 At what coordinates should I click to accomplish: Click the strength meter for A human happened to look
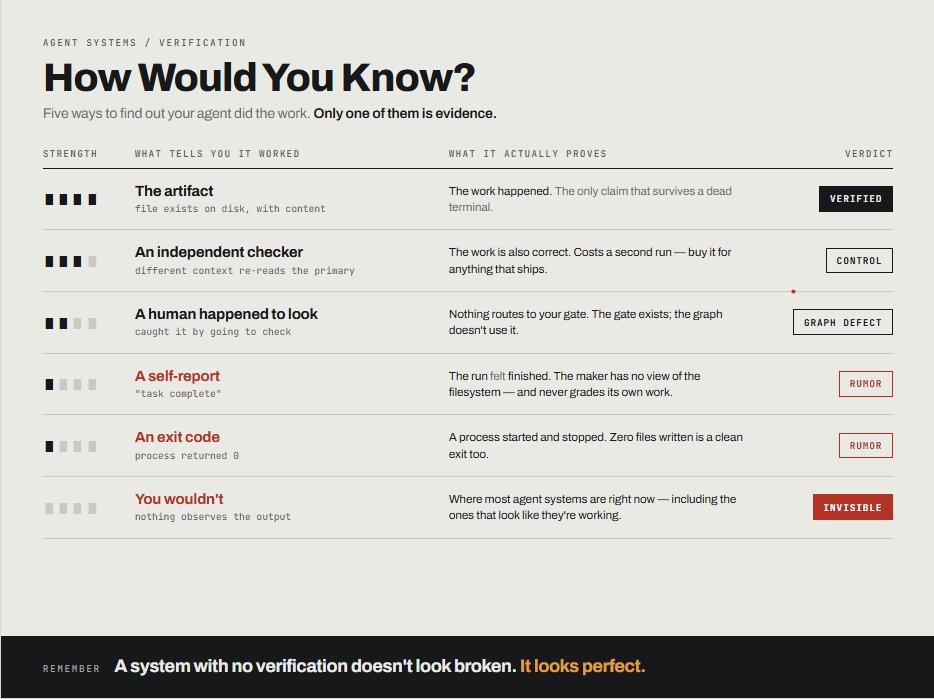point(71,324)
